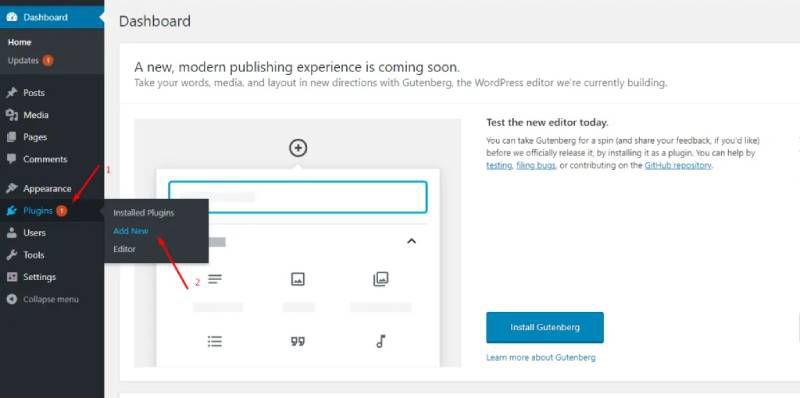This screenshot has width=800, height=398.
Task: Click Collapse menu text
Action: (51, 300)
